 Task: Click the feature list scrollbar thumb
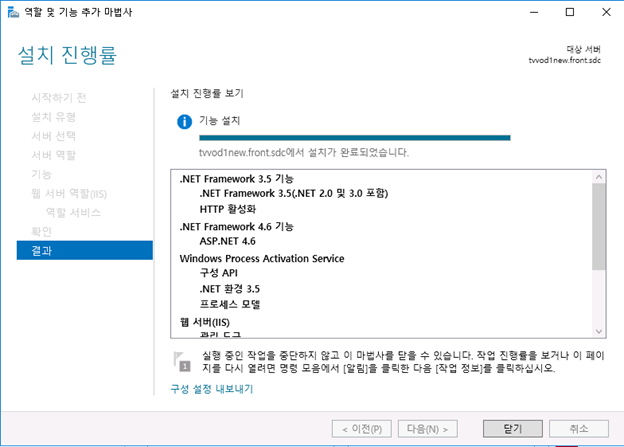[599, 226]
